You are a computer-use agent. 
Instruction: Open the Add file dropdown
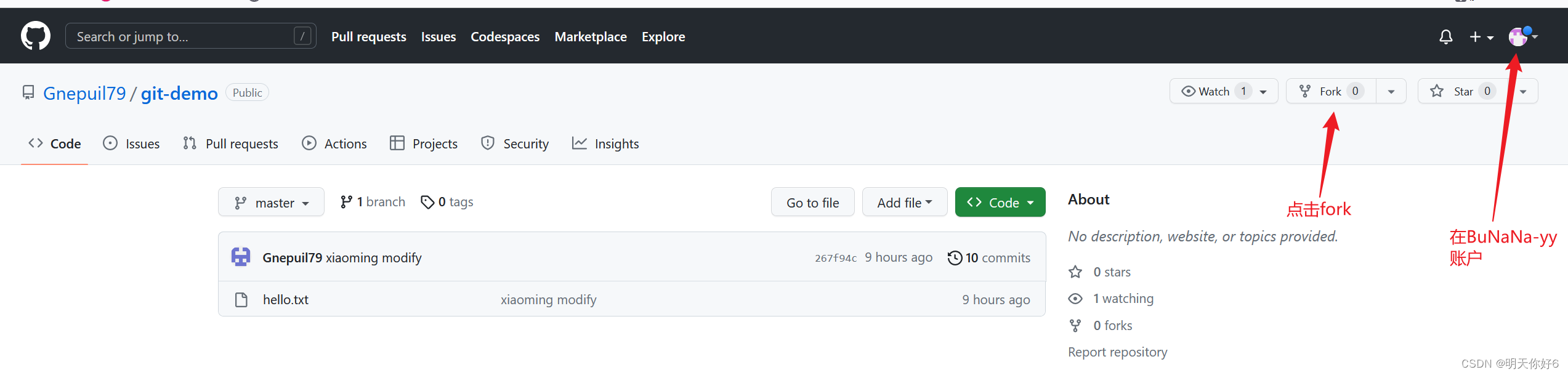tap(904, 203)
